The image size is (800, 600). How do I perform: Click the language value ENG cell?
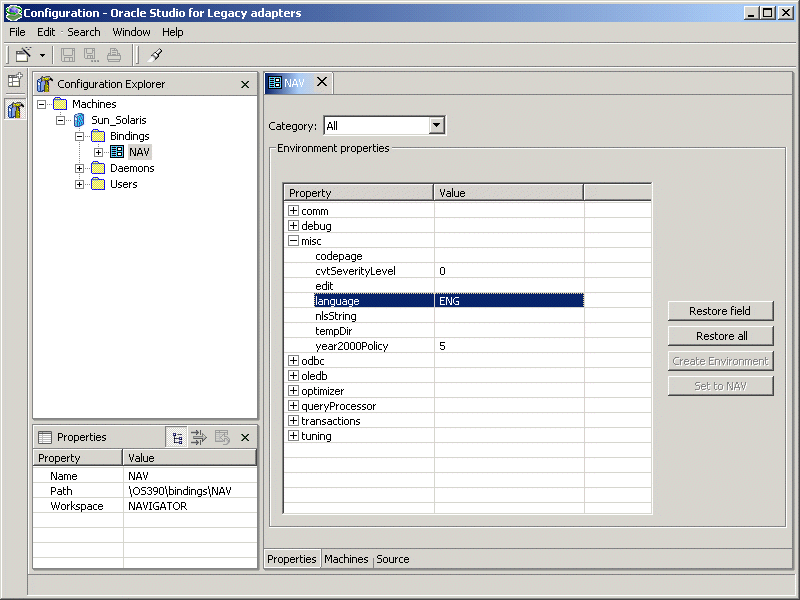click(x=509, y=301)
